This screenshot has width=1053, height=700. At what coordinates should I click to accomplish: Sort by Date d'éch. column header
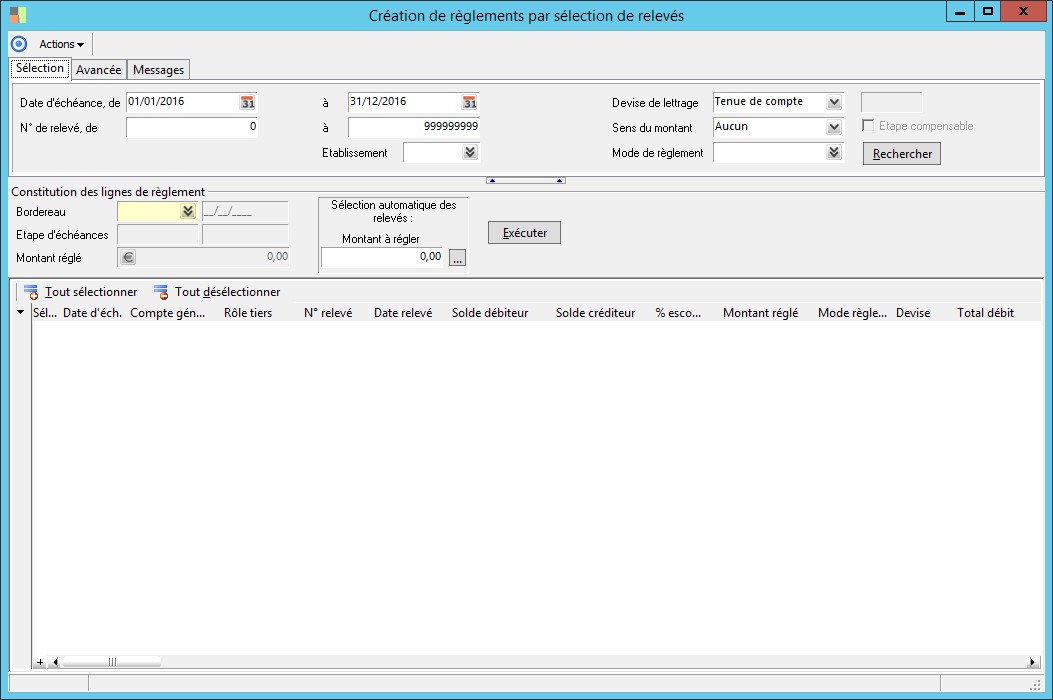point(93,313)
